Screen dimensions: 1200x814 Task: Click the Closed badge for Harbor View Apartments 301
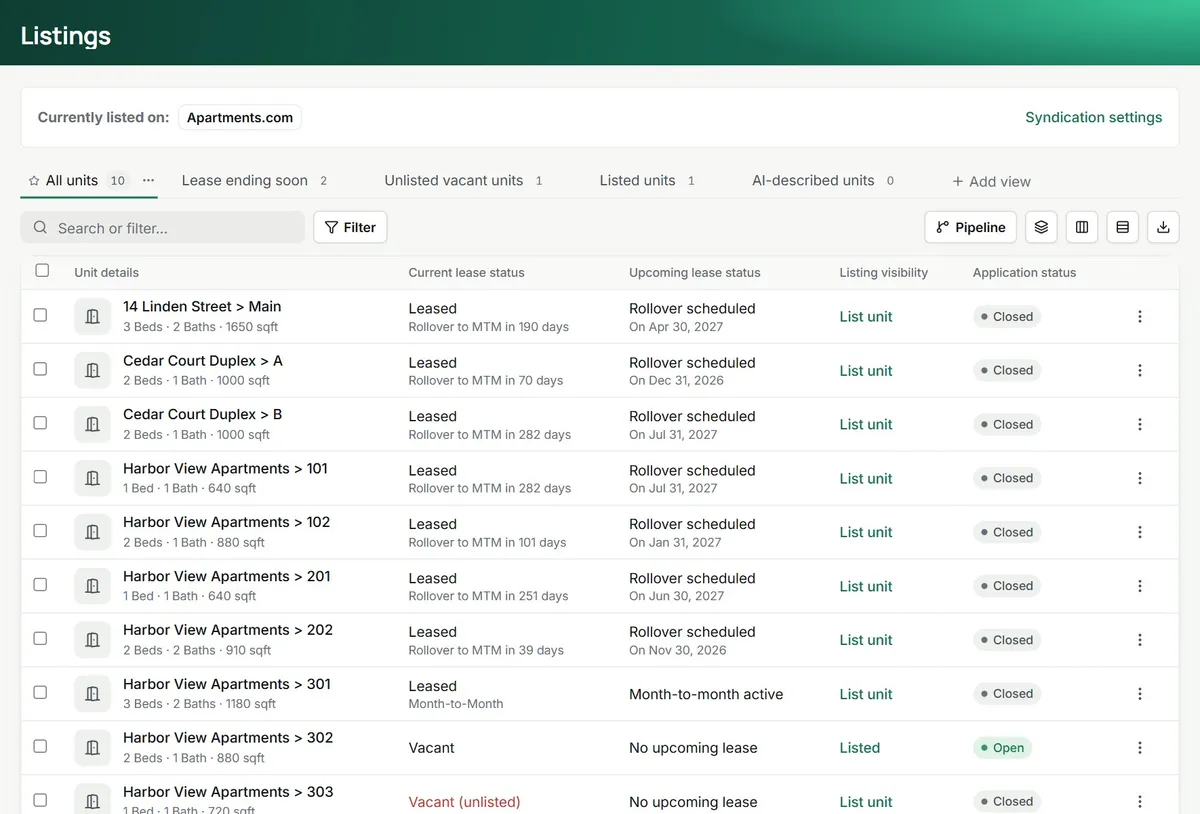[1007, 694]
